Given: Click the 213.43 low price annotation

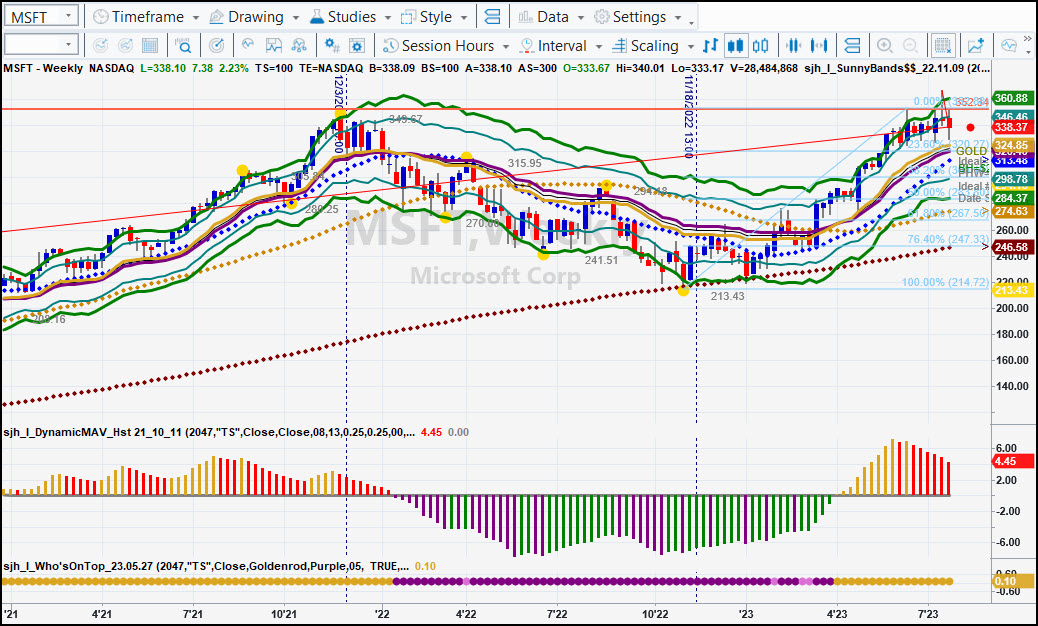Looking at the screenshot, I should pyautogui.click(x=727, y=296).
